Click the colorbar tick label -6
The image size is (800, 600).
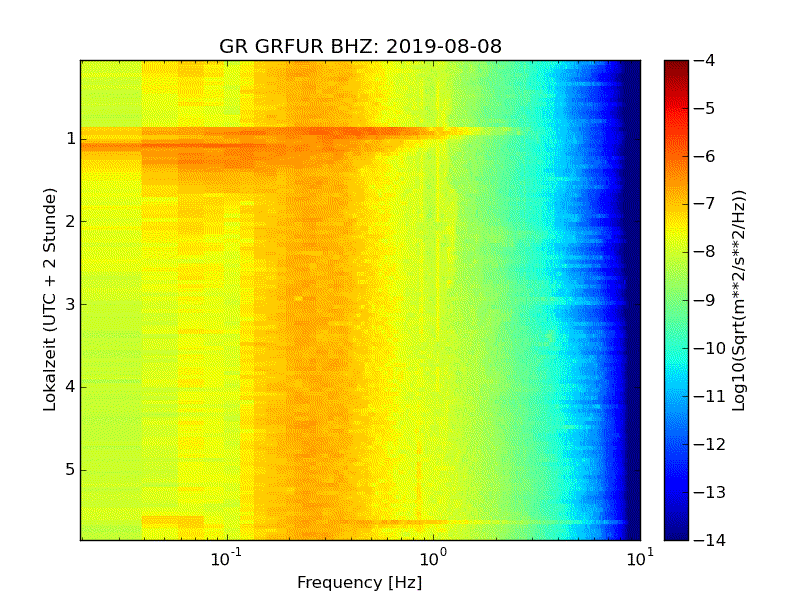click(704, 157)
